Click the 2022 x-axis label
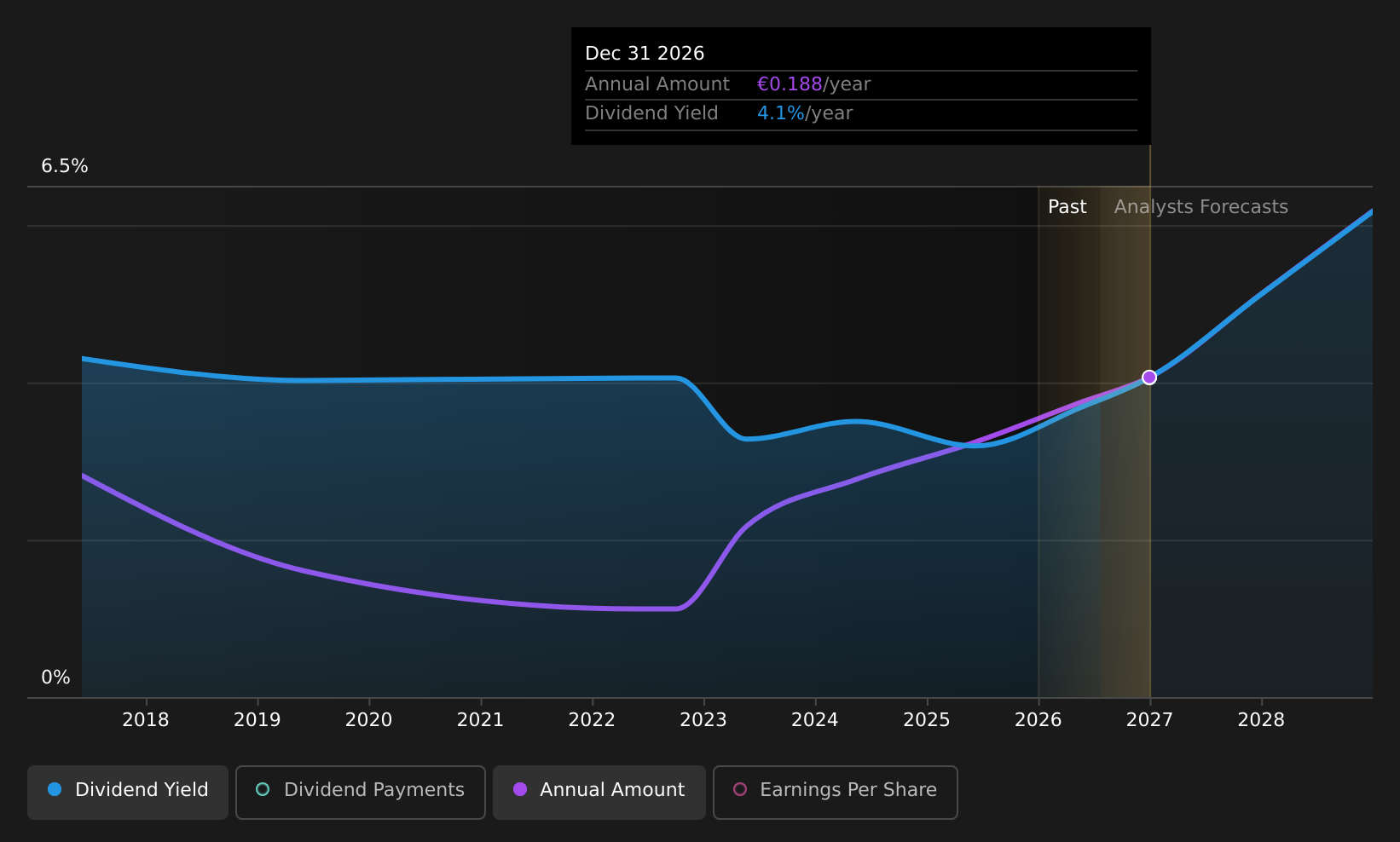Screen dimensions: 1400x842 593,720
